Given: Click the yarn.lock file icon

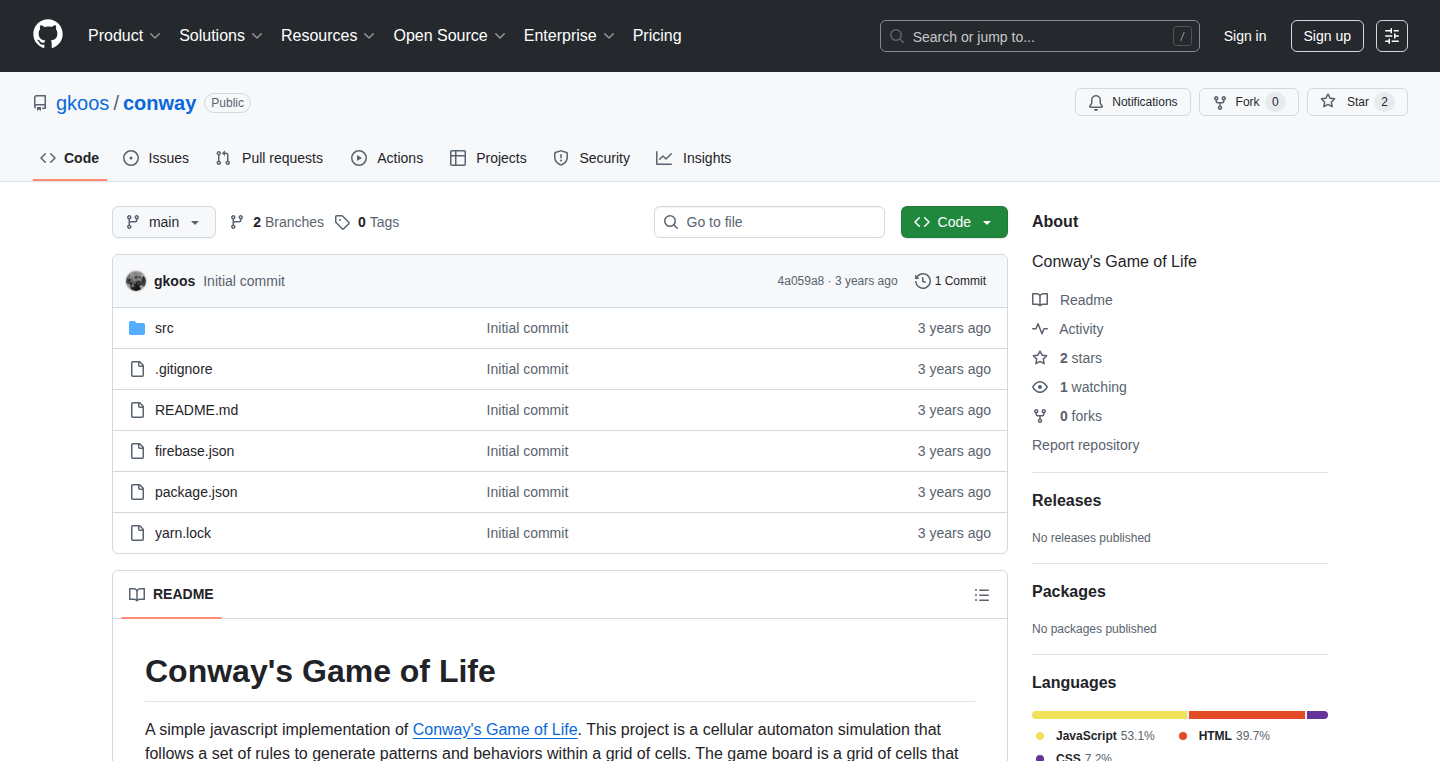Looking at the screenshot, I should (137, 533).
